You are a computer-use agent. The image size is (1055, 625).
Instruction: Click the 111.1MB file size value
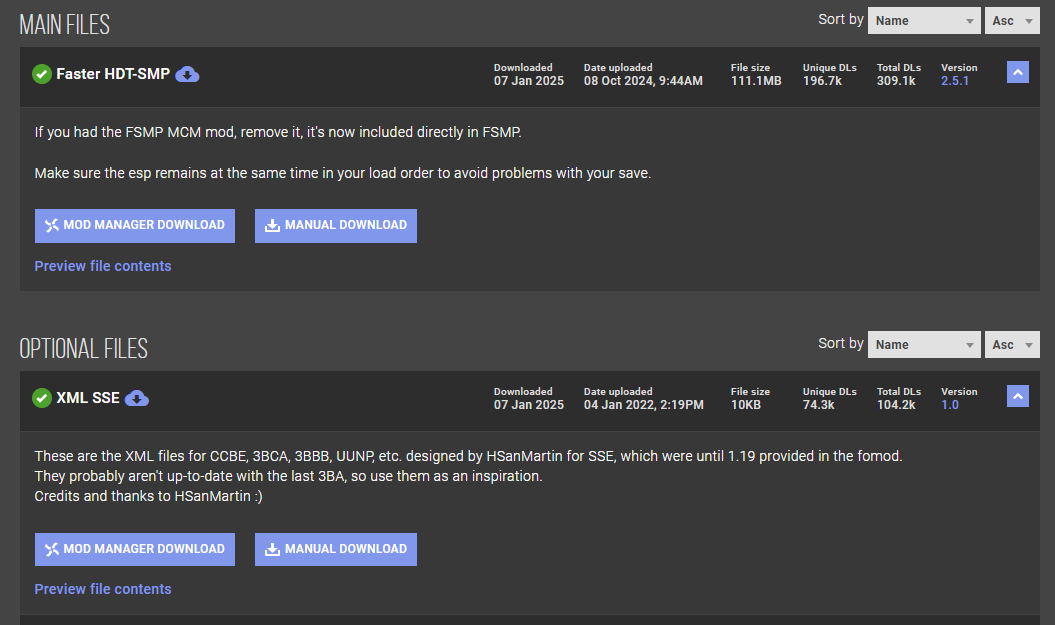click(x=756, y=81)
